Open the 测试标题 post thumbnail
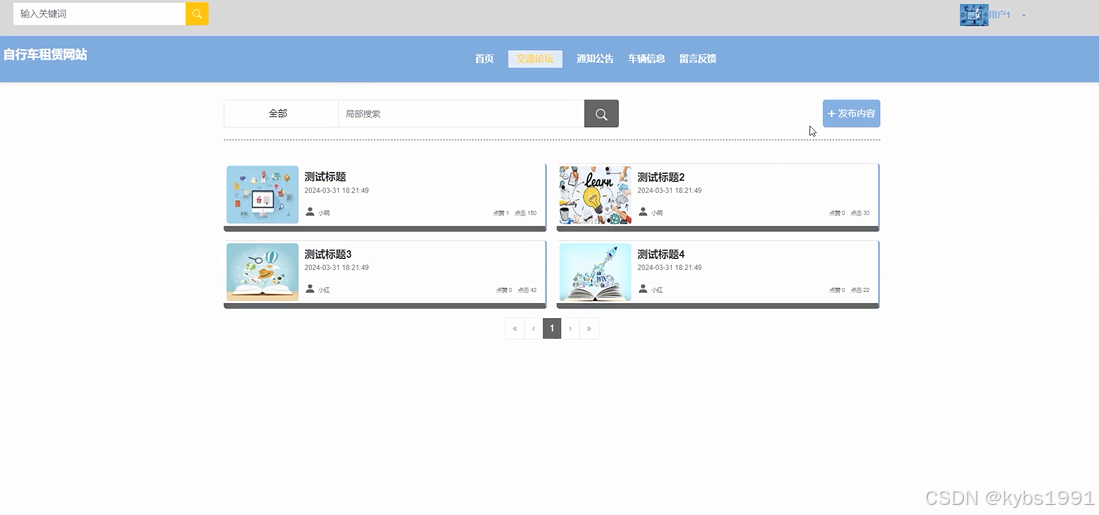 tap(263, 195)
